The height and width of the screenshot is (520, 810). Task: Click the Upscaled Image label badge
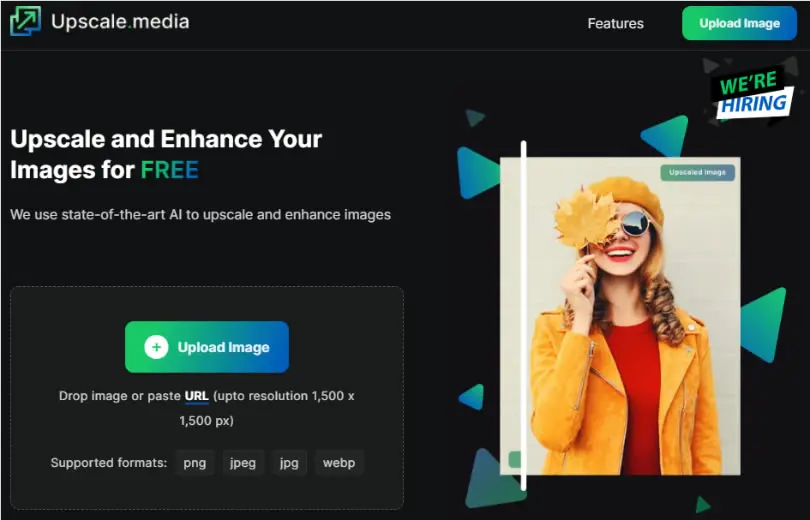pos(697,172)
